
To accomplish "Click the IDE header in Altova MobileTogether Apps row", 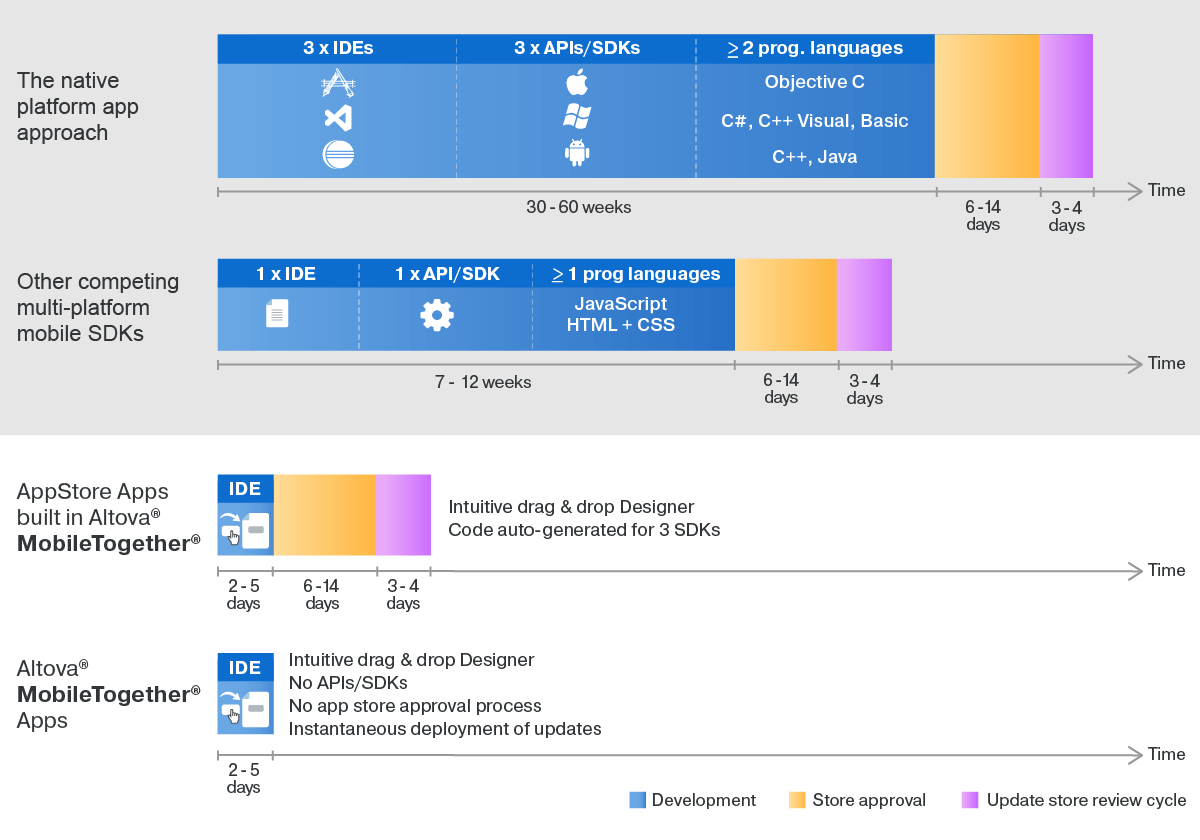I will [246, 668].
